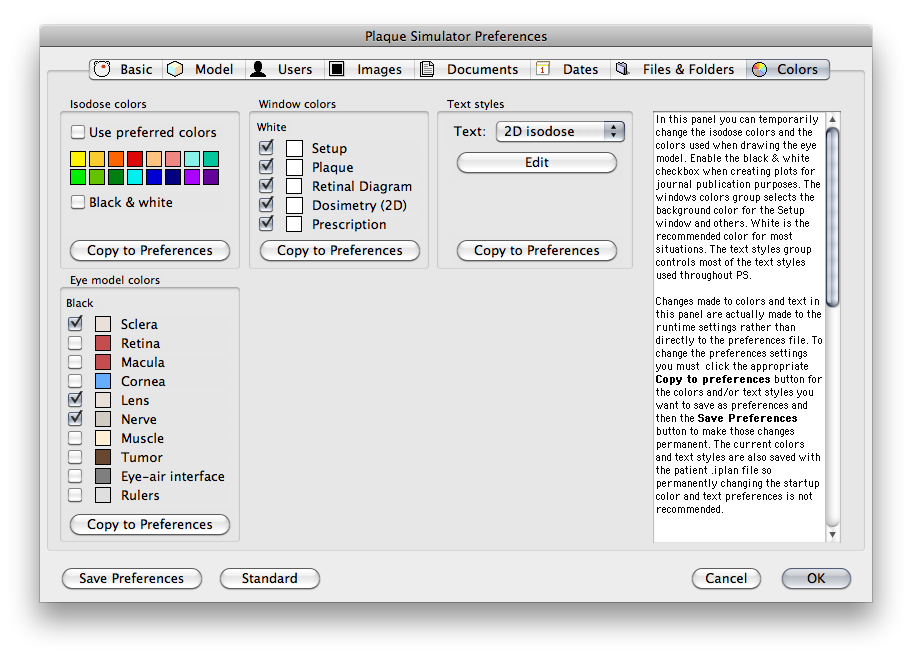Click the Cornea blue color swatch
The width and height of the screenshot is (912, 657).
click(x=103, y=381)
